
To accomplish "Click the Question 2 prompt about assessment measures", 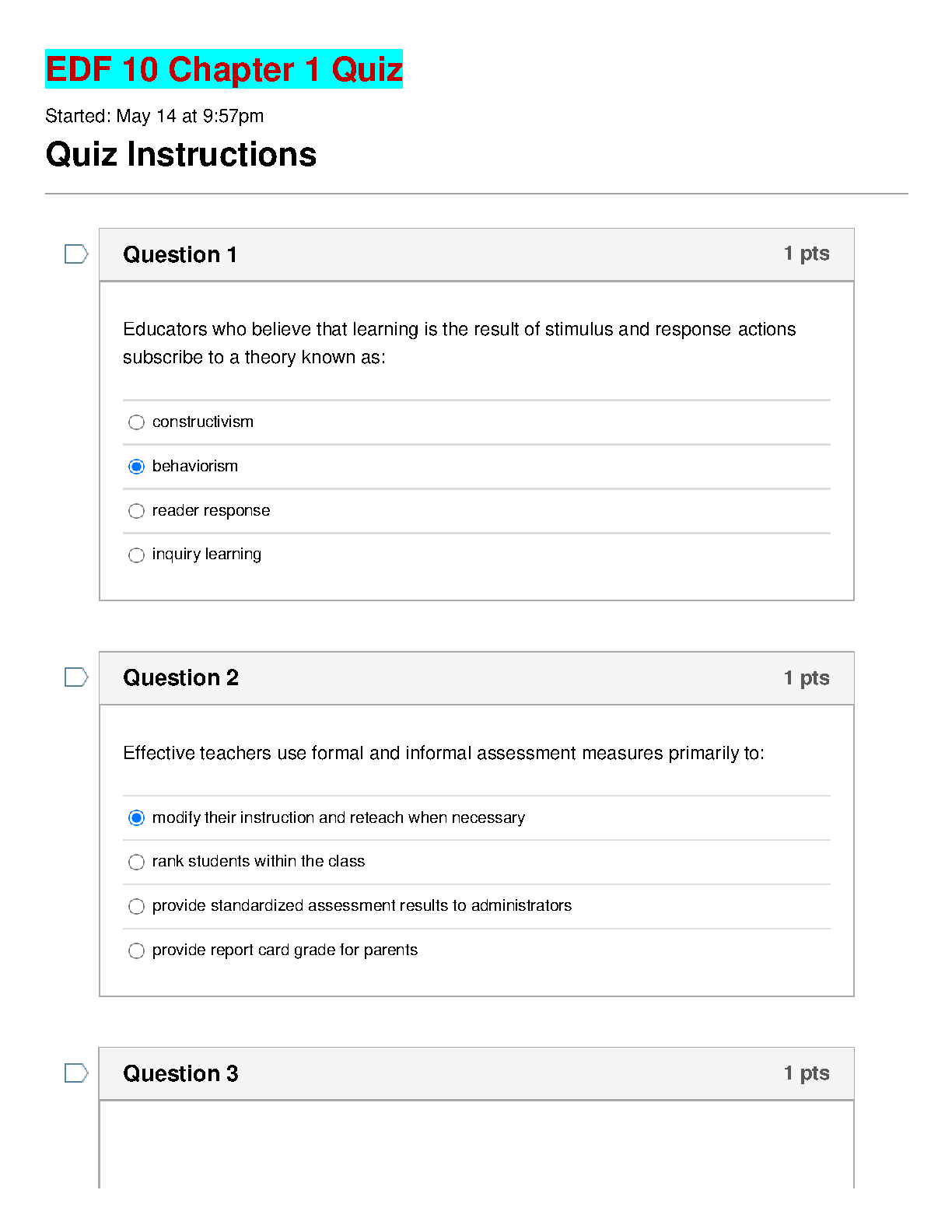I will pos(443,753).
